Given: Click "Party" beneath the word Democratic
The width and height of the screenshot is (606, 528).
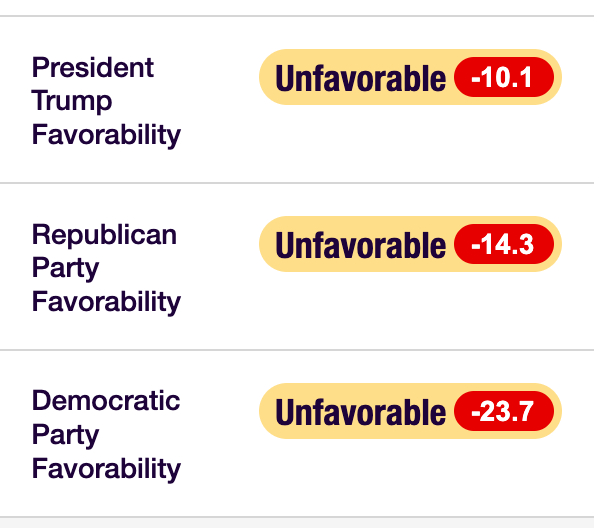Looking at the screenshot, I should point(65,435).
